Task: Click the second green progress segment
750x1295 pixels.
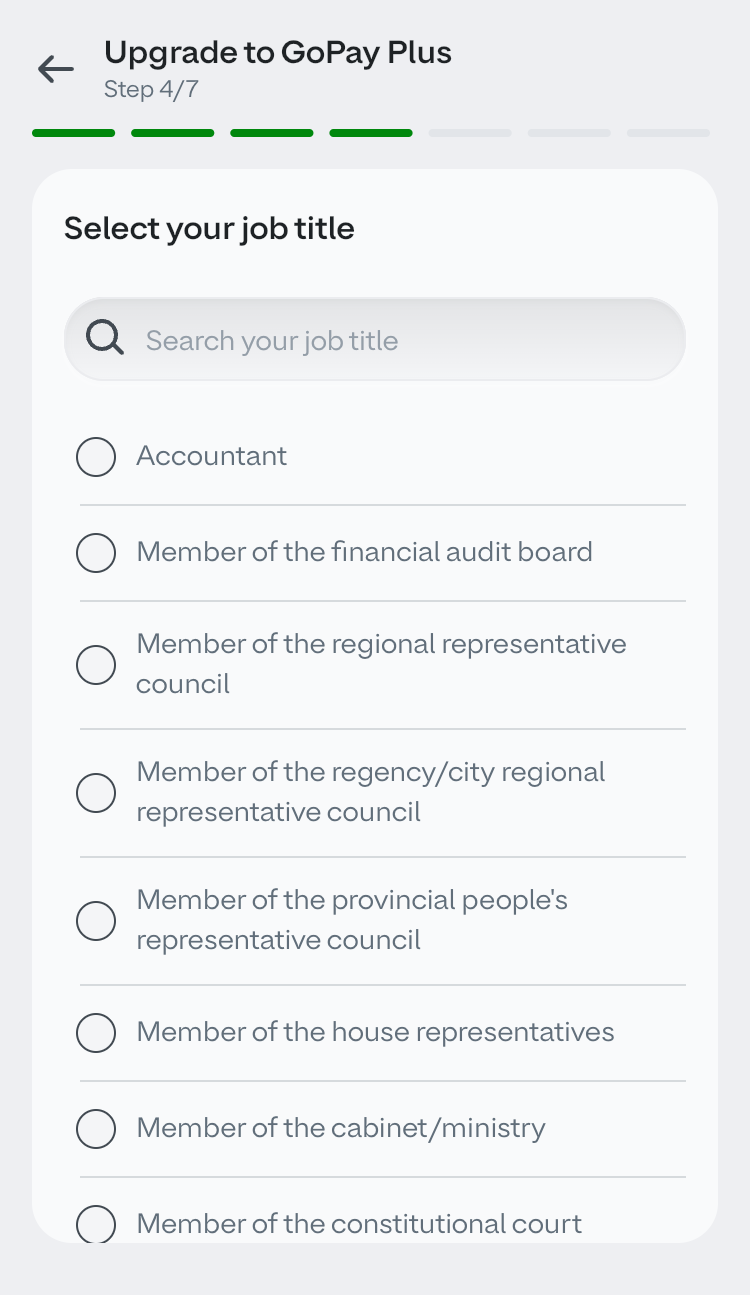Action: pos(172,133)
